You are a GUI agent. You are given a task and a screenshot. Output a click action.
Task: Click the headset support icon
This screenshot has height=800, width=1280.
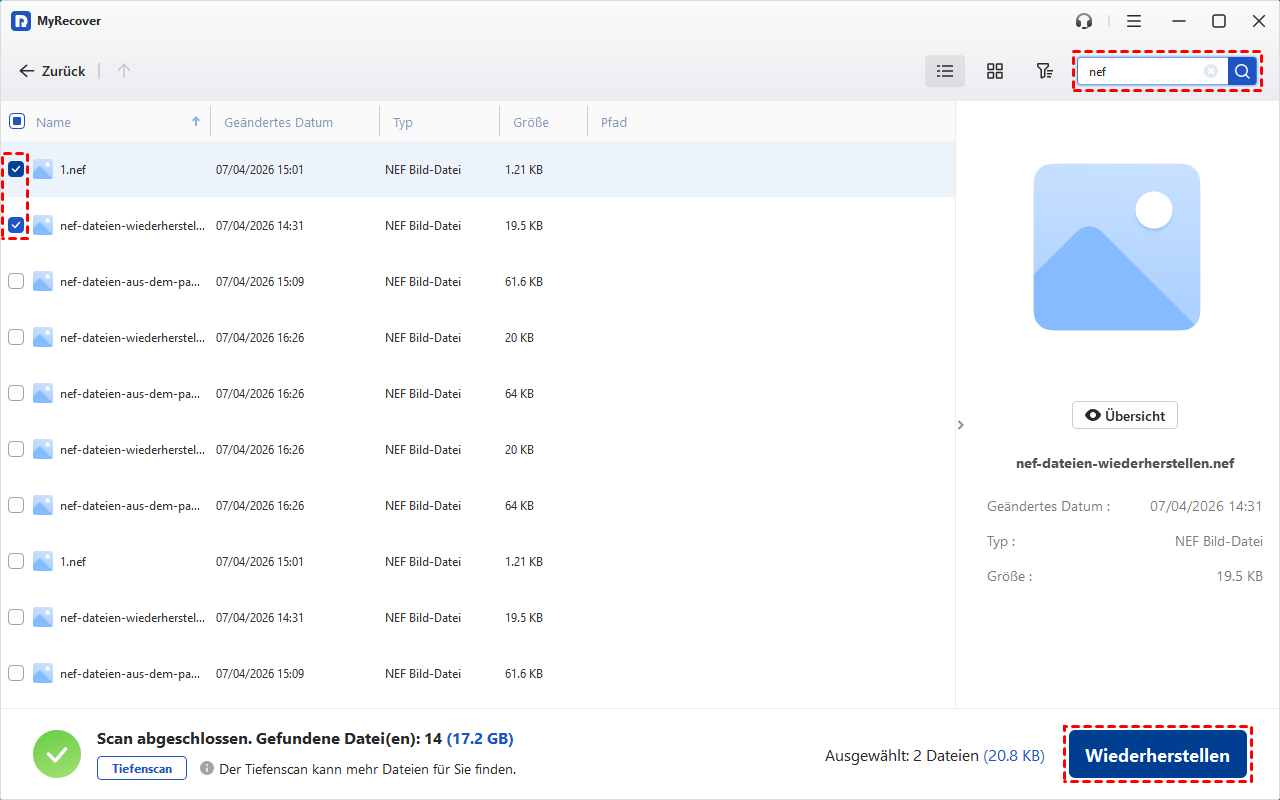1084,21
